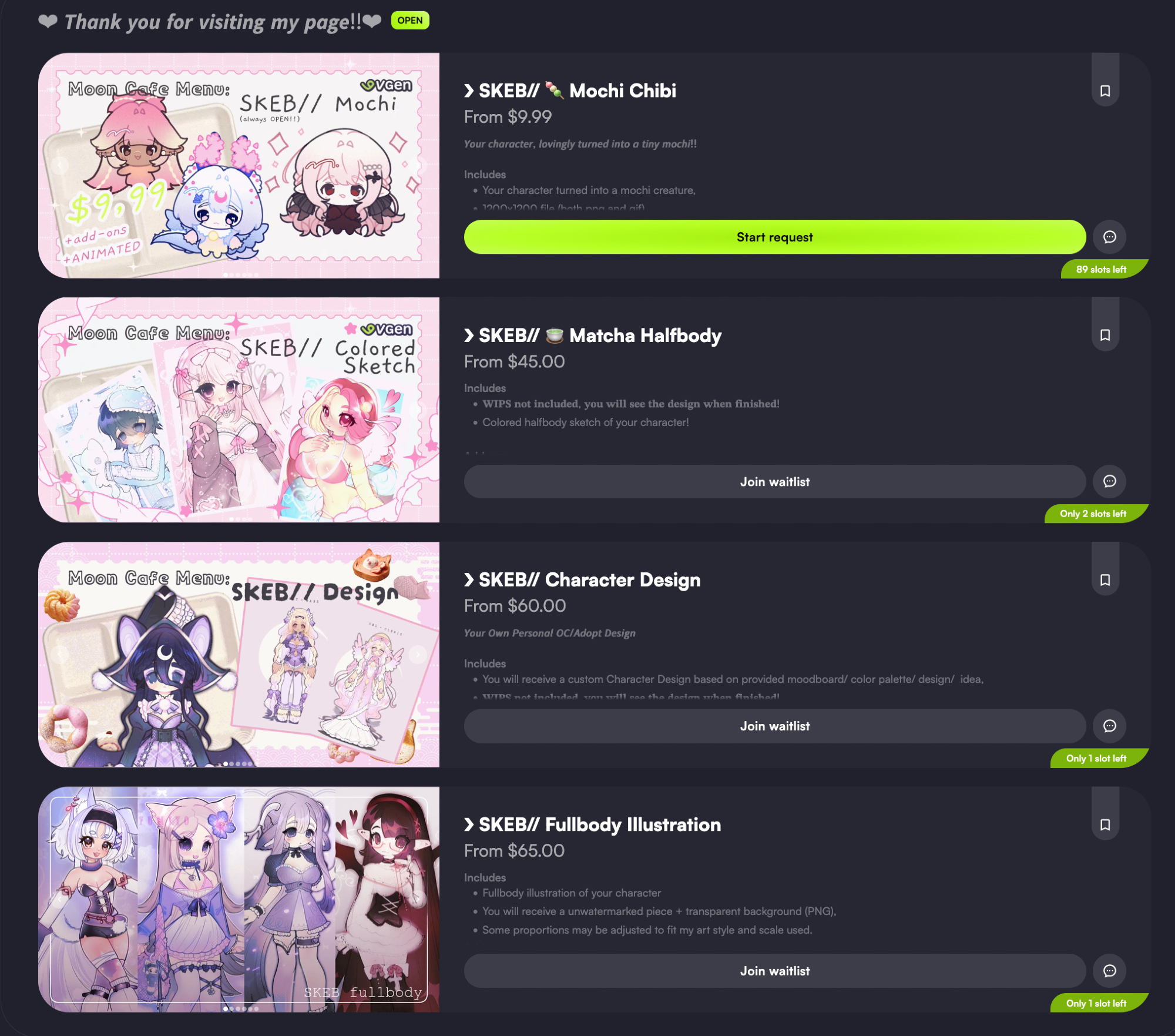Click Start request for Mochi Chibi
This screenshot has height=1036, width=1175.
[x=775, y=237]
